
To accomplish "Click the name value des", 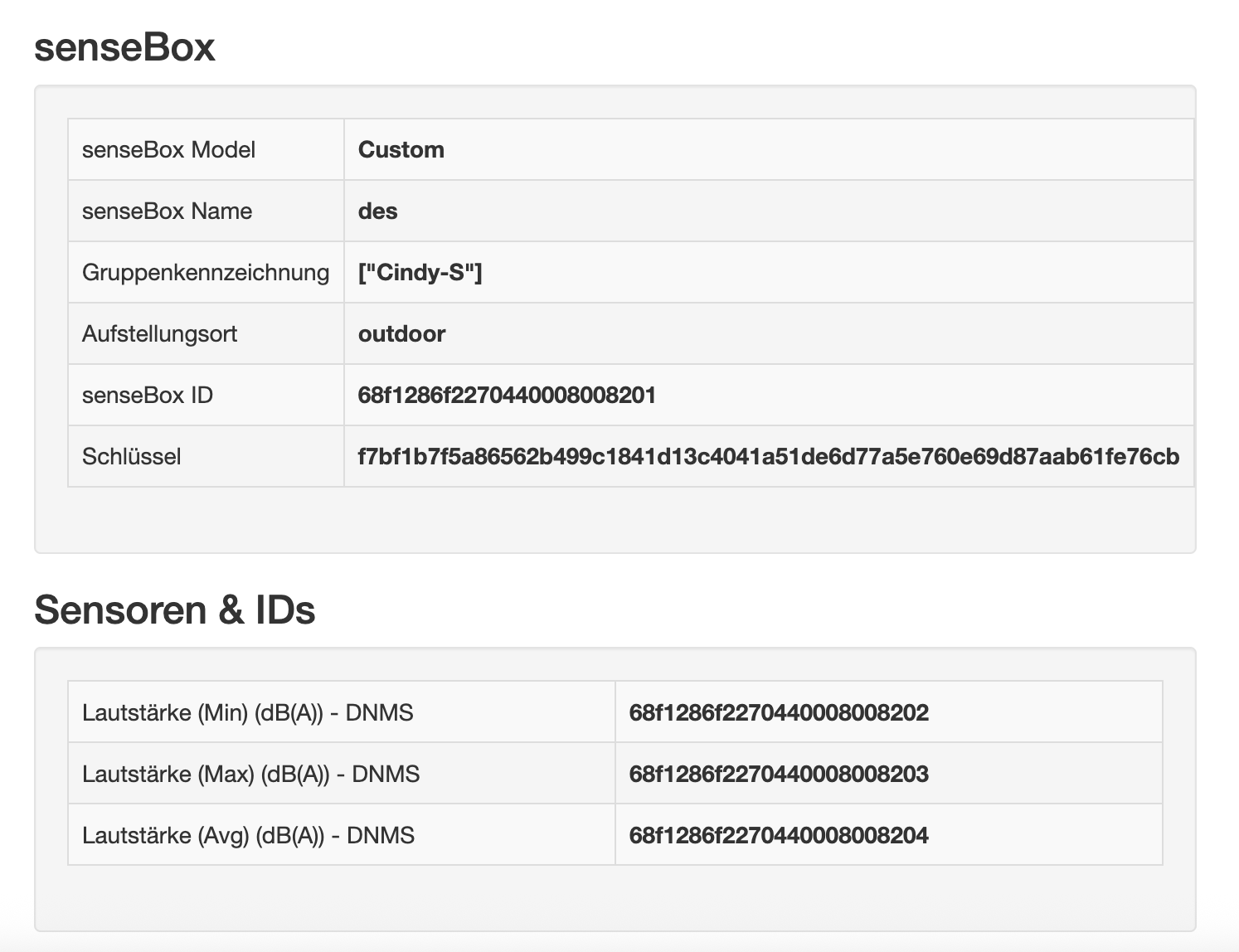I will click(377, 211).
